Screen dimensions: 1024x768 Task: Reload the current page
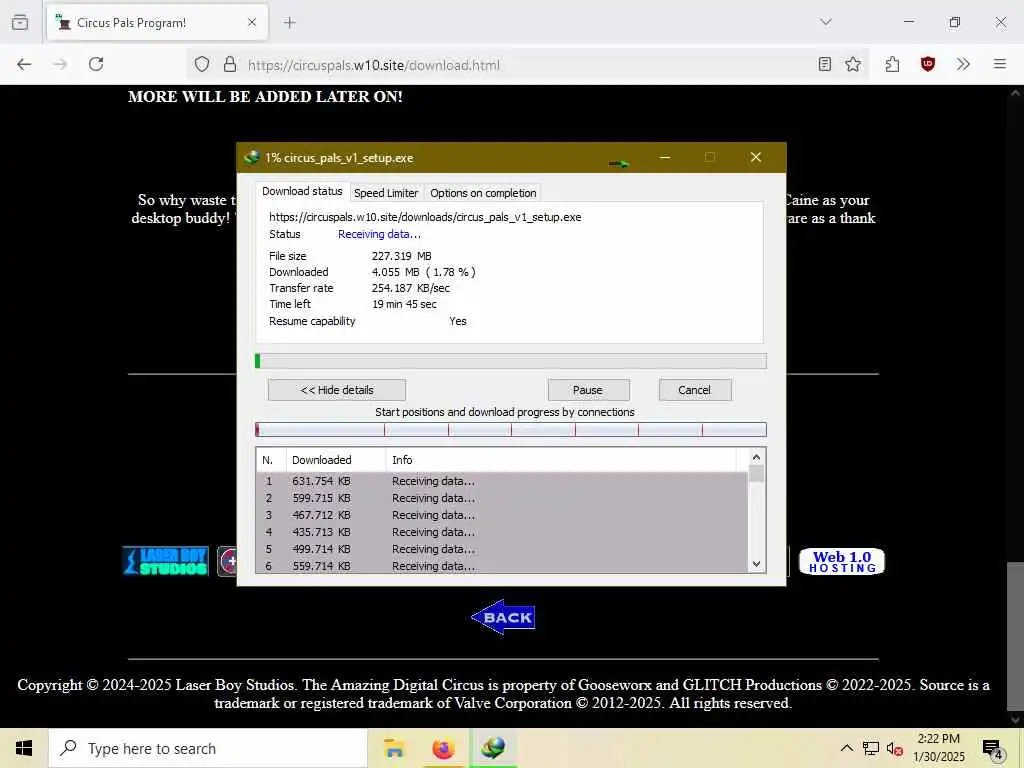point(96,64)
